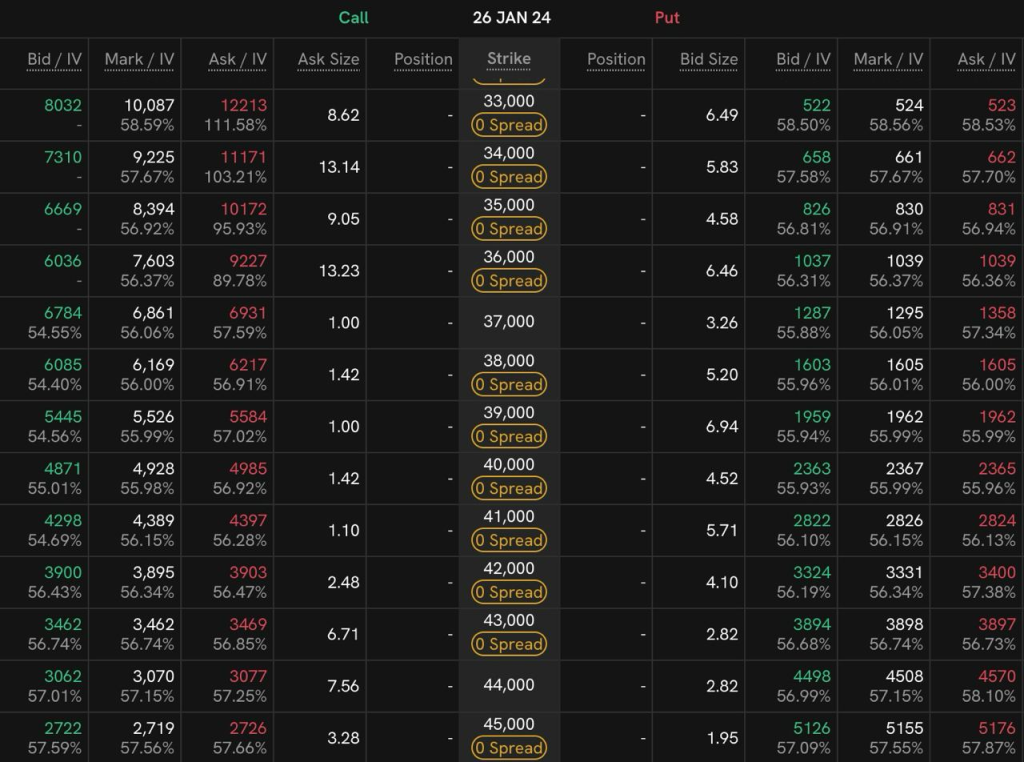Click the 37,000 strike cell
Screen dimensions: 1024x762
click(x=509, y=322)
